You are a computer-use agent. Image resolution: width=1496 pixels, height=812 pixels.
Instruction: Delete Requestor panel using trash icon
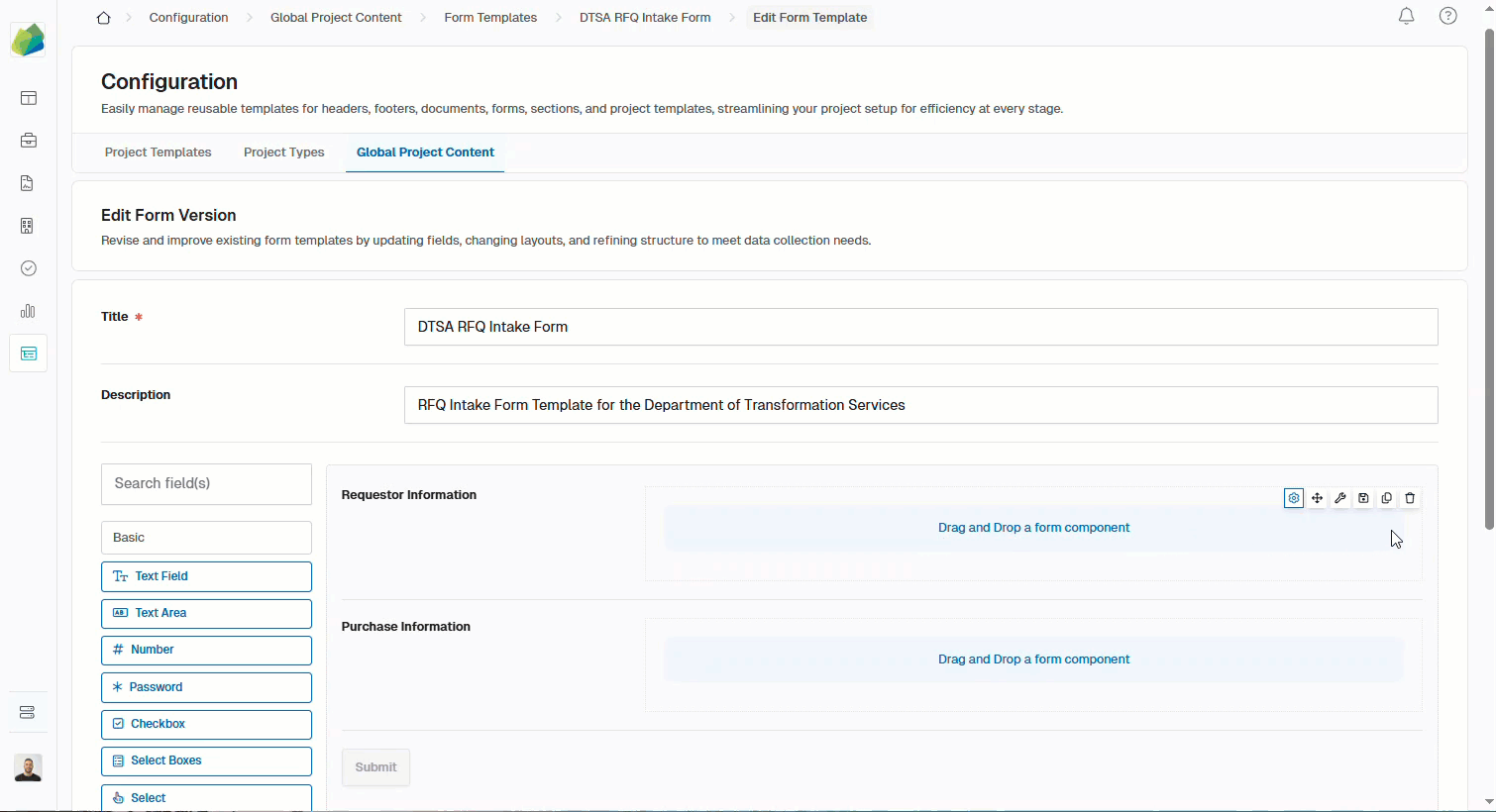point(1410,498)
